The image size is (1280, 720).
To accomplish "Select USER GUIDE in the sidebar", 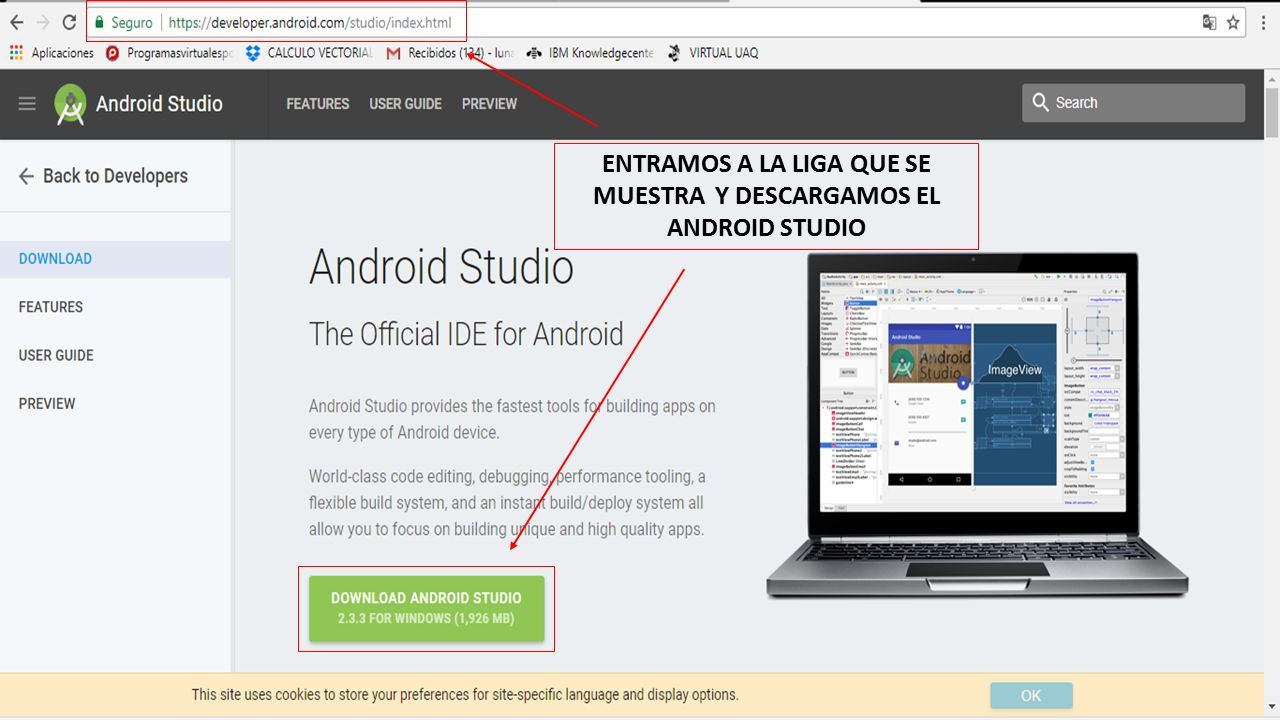I will pyautogui.click(x=56, y=355).
